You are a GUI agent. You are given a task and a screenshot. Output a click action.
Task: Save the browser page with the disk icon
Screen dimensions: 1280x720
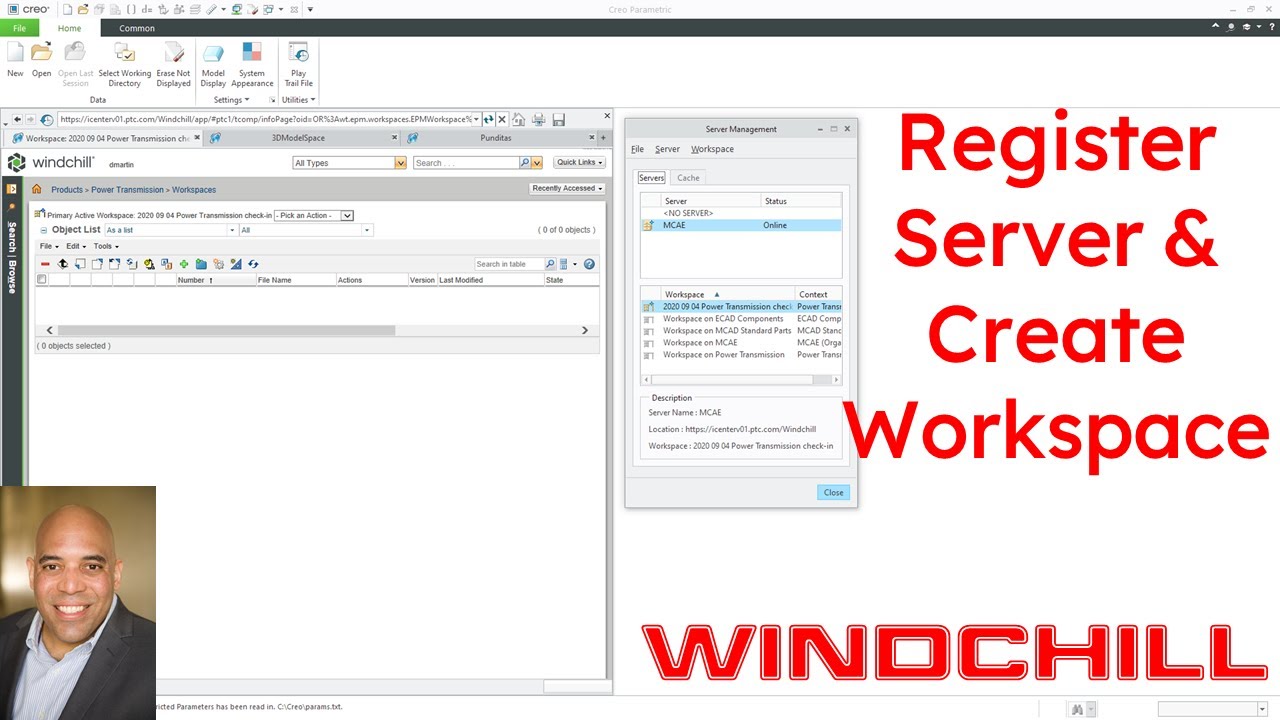(x=559, y=119)
